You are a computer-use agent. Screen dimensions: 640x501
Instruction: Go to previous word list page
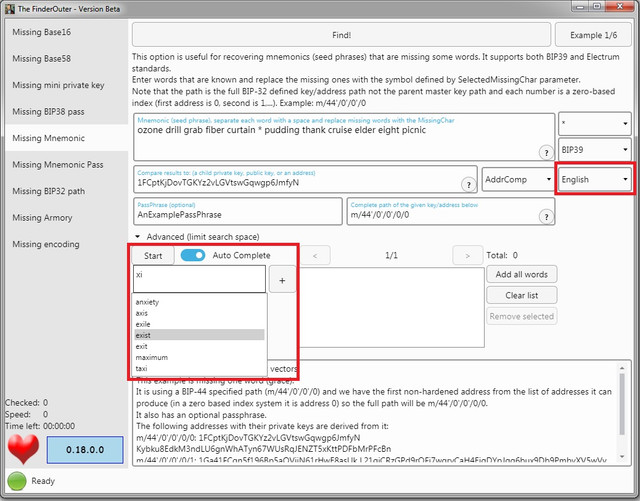tap(315, 256)
